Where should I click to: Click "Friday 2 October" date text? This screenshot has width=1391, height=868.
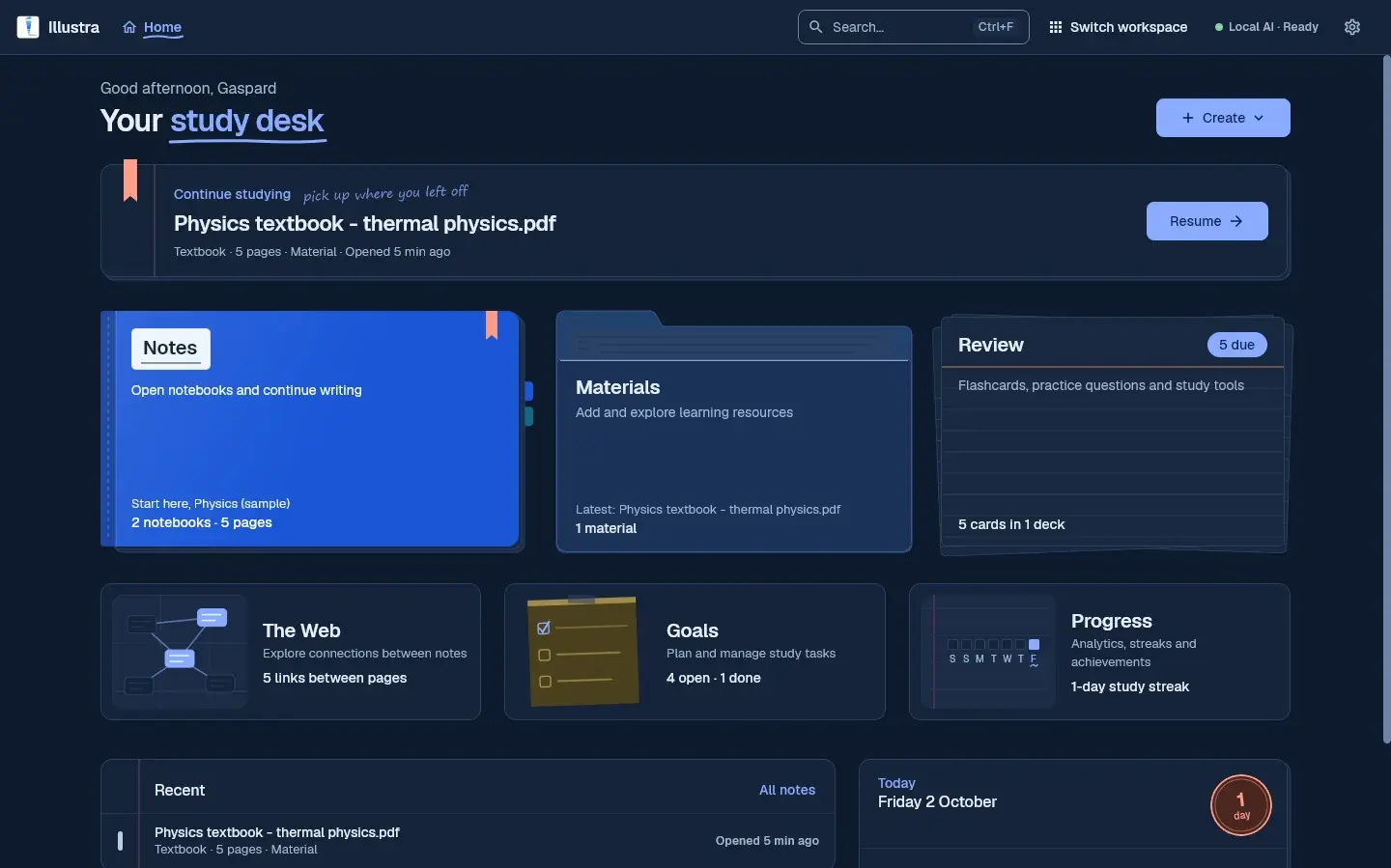pyautogui.click(x=937, y=801)
